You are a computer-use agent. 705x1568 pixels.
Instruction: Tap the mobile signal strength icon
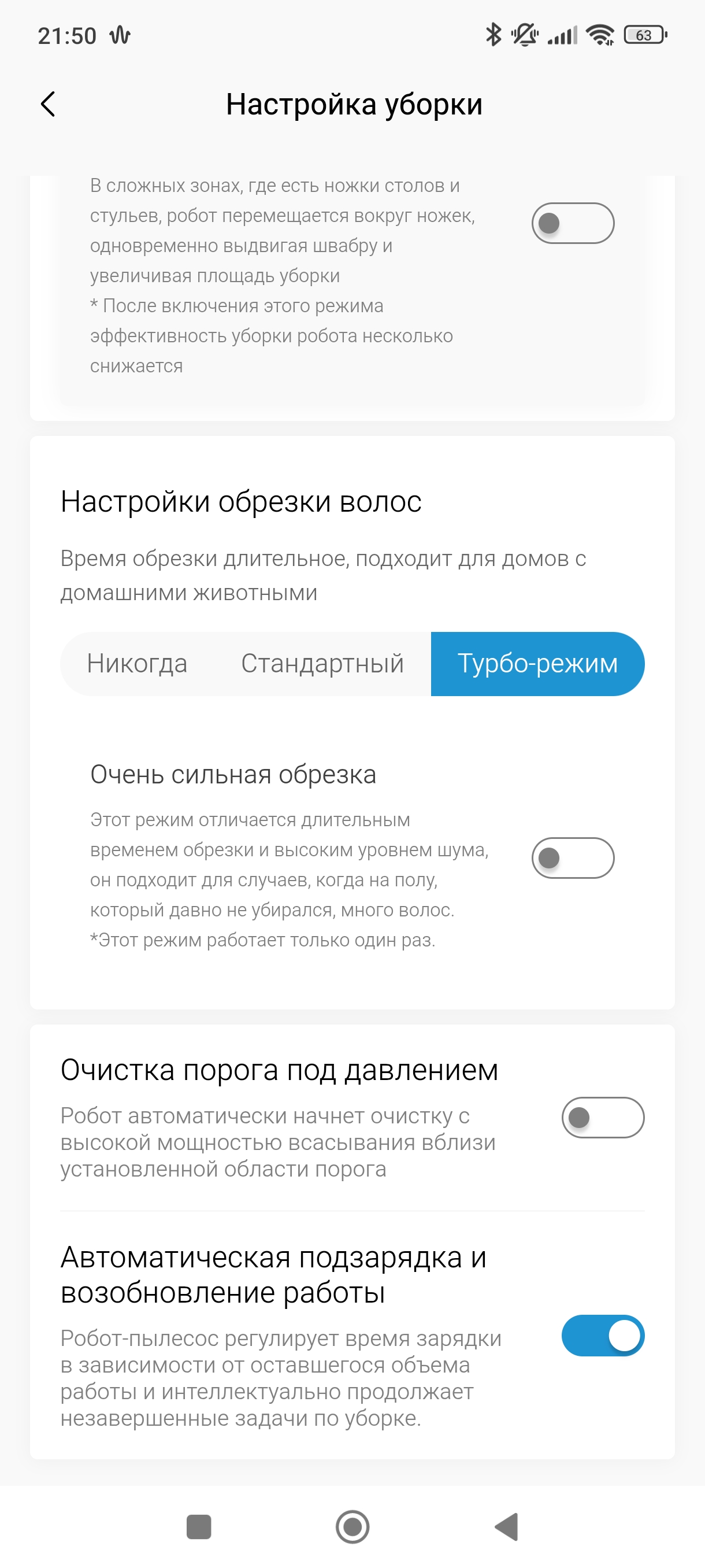562,35
